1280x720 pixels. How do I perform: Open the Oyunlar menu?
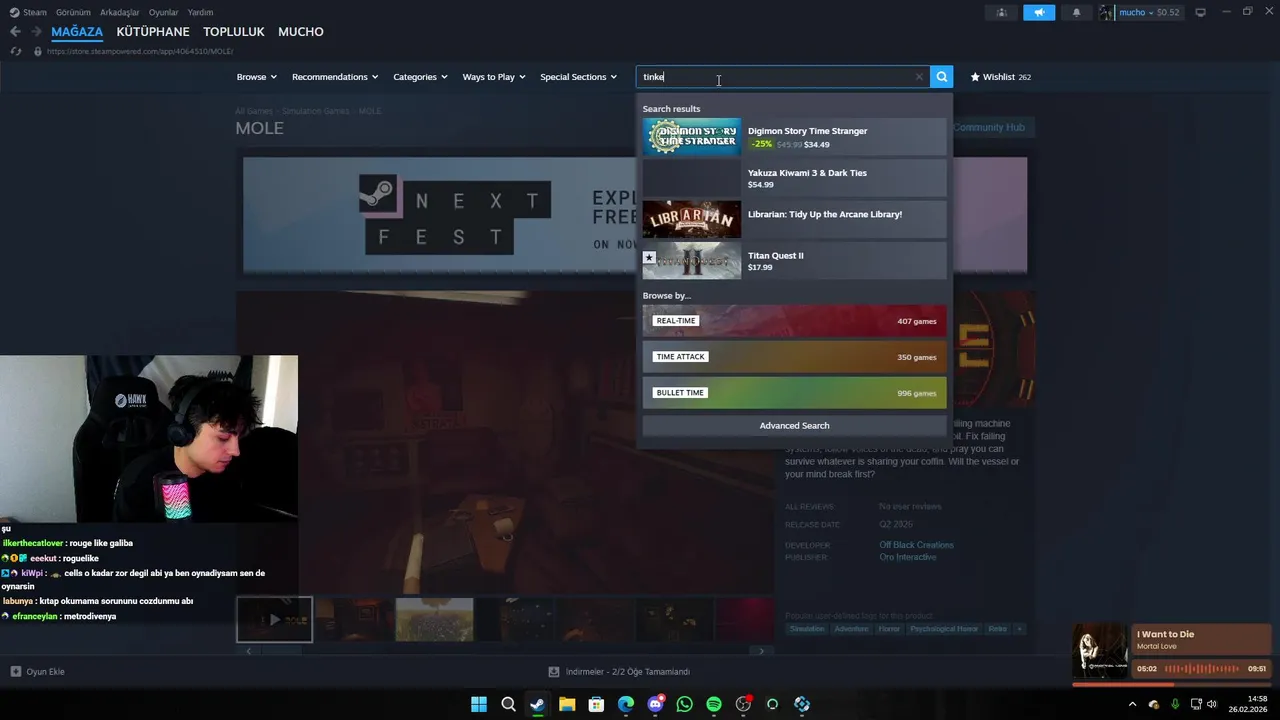(164, 12)
